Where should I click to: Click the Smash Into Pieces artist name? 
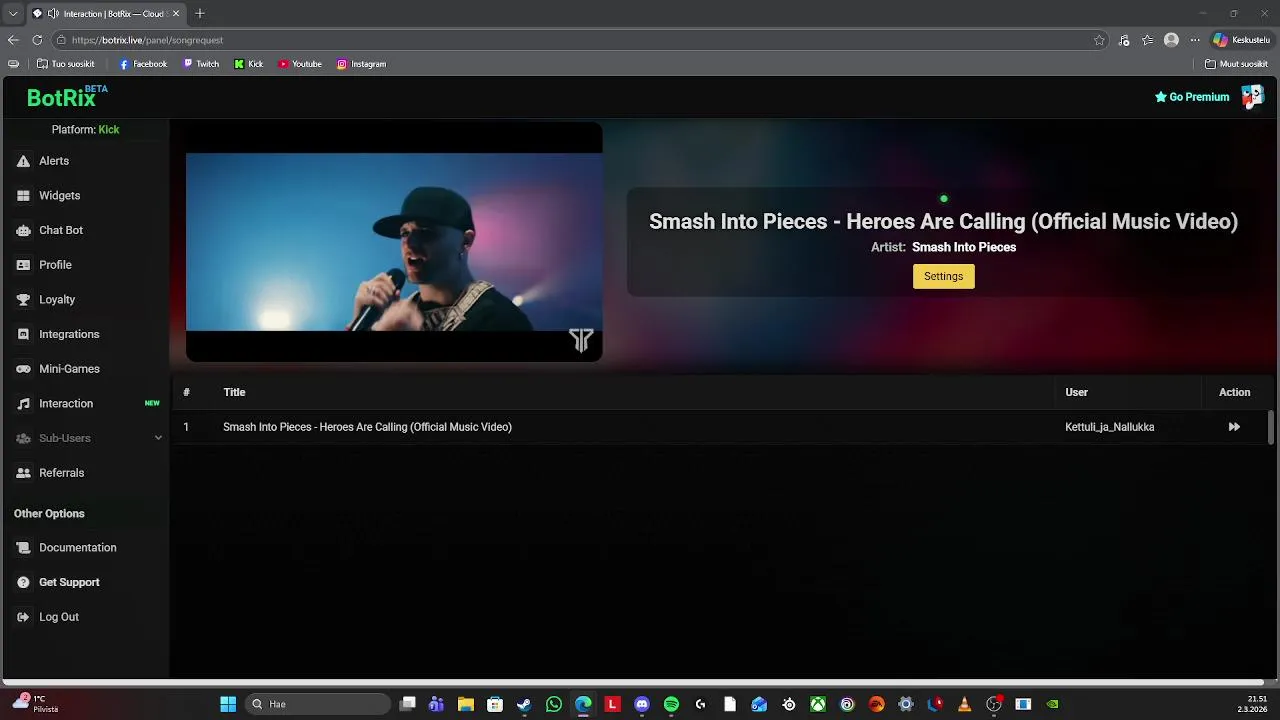[x=964, y=247]
